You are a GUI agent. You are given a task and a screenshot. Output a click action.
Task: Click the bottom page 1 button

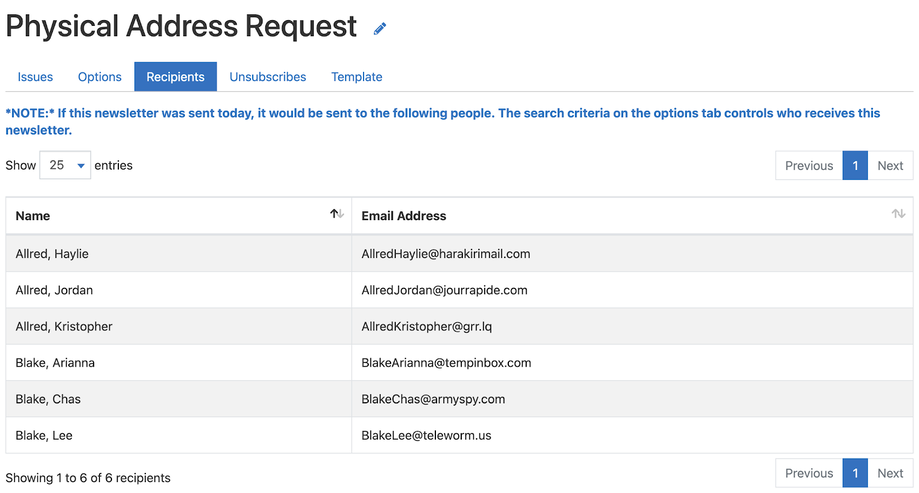855,473
